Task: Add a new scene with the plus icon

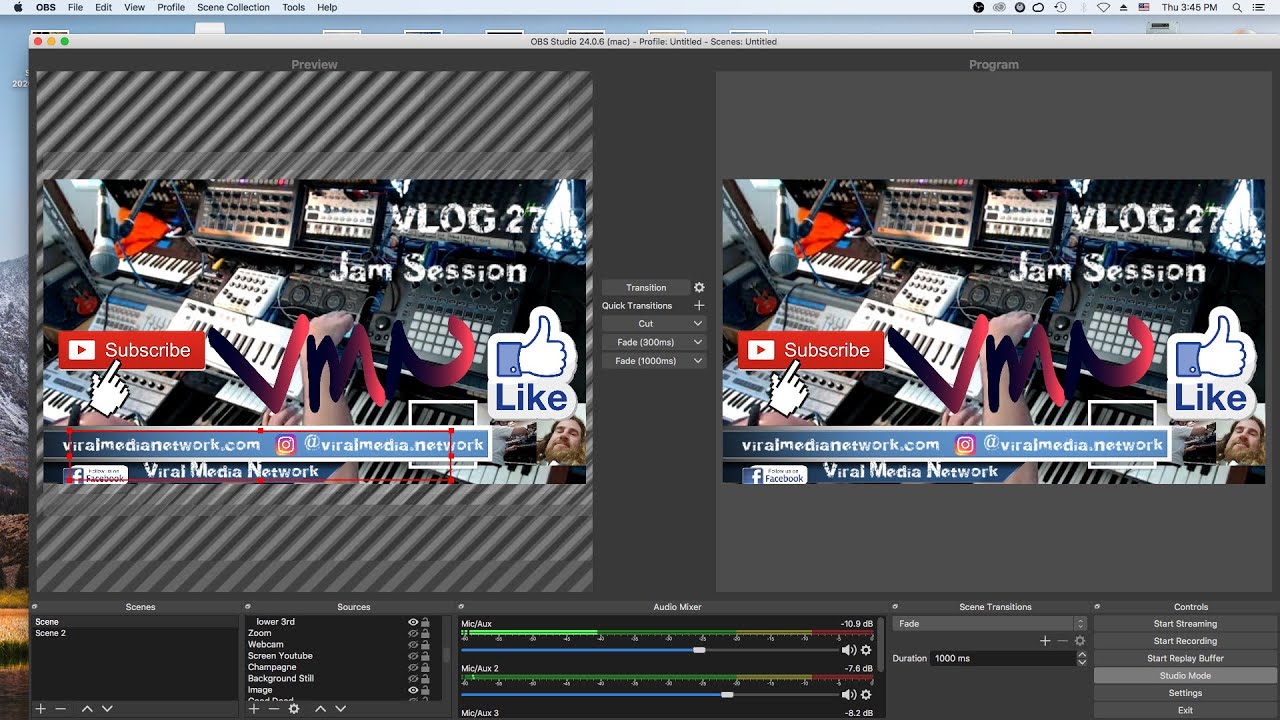Action: [41, 708]
